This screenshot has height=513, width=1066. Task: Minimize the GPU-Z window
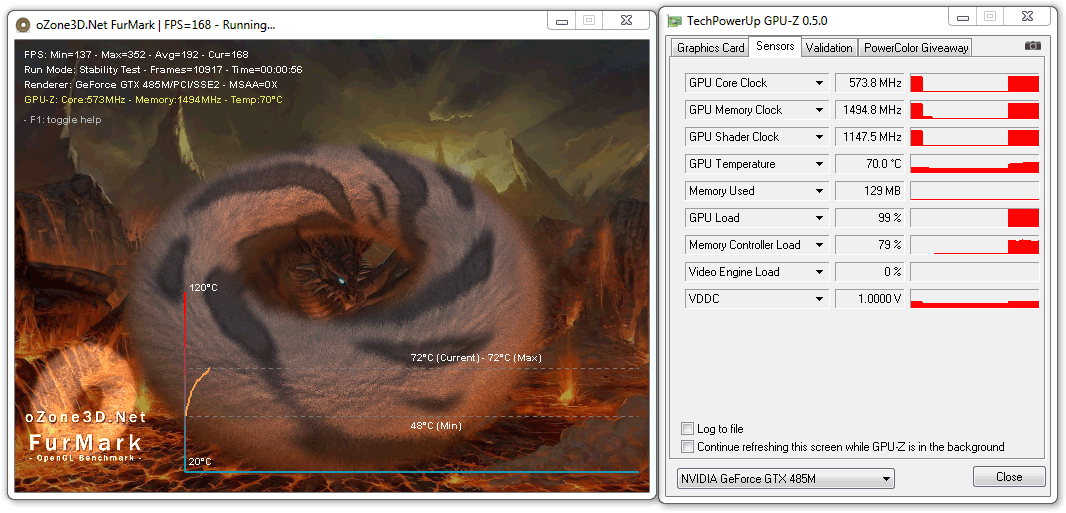(x=963, y=18)
